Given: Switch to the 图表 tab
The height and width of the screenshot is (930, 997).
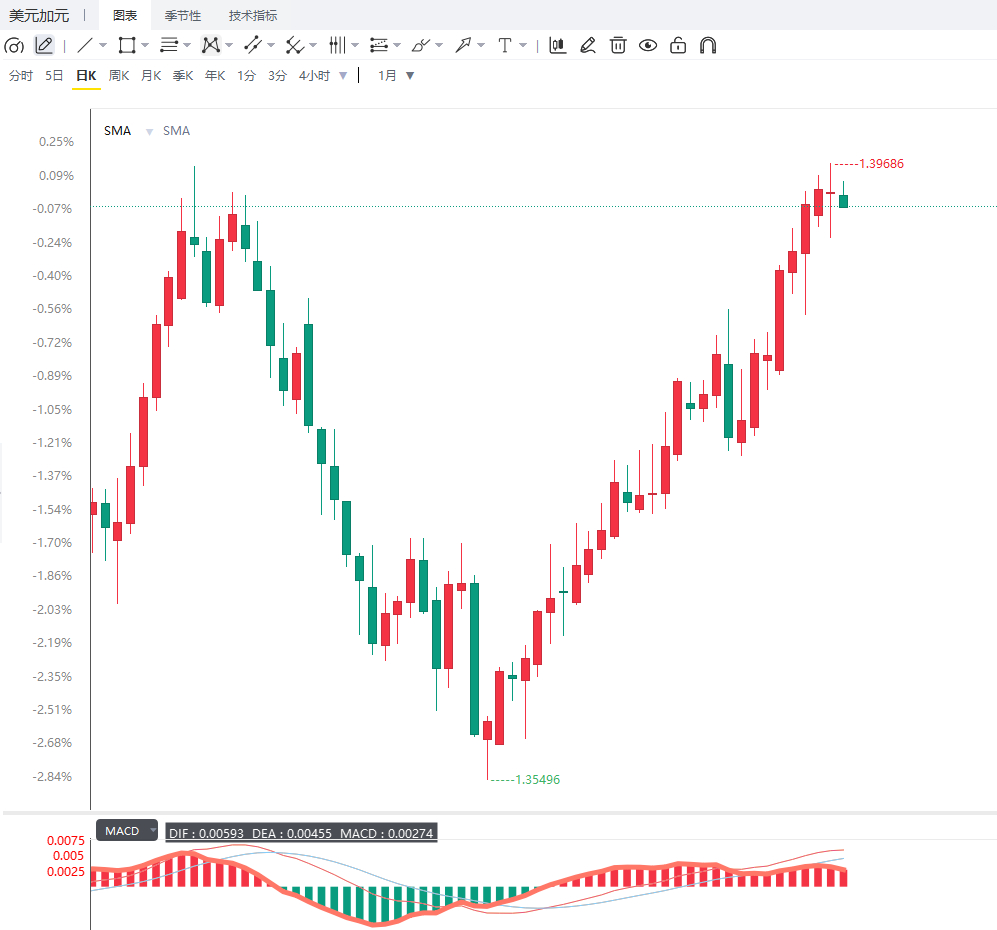Looking at the screenshot, I should tap(125, 15).
